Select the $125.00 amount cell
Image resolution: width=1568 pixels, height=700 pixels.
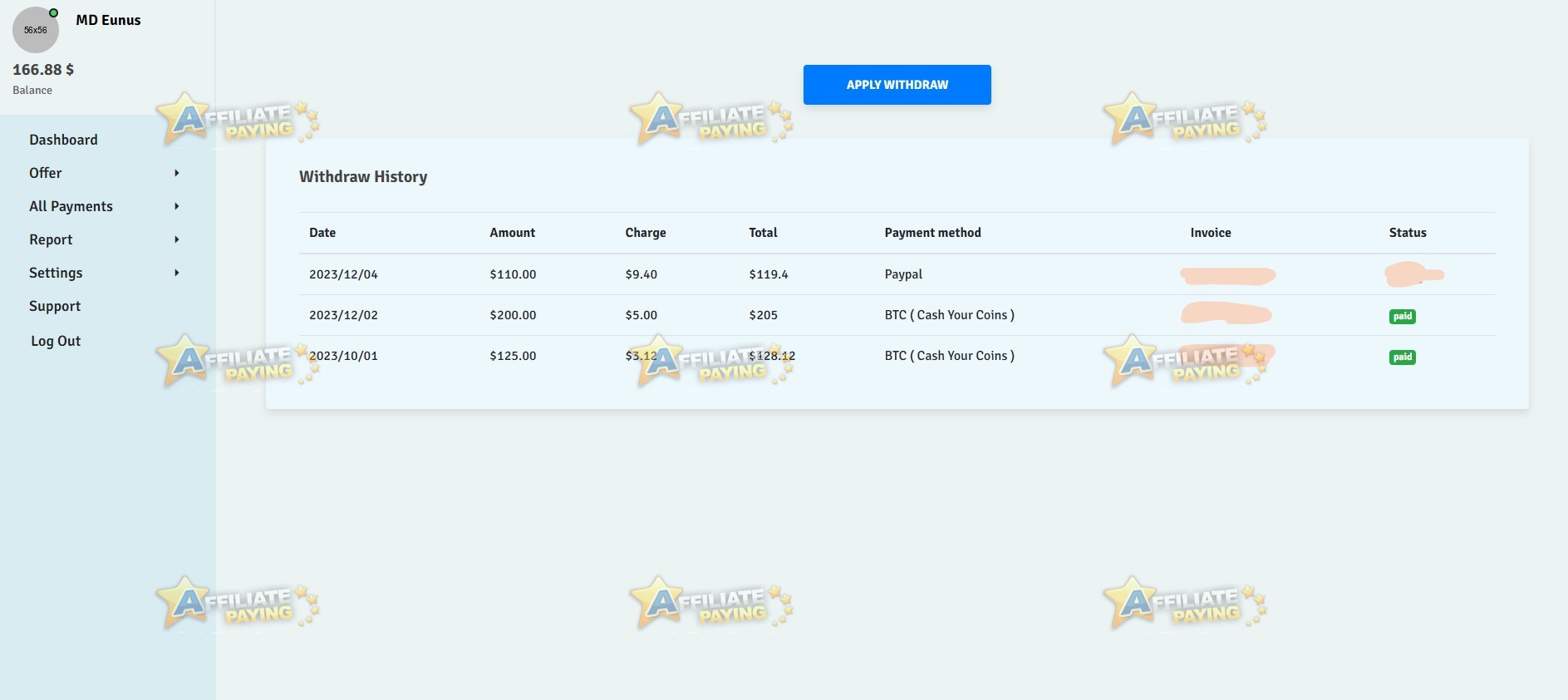[513, 356]
